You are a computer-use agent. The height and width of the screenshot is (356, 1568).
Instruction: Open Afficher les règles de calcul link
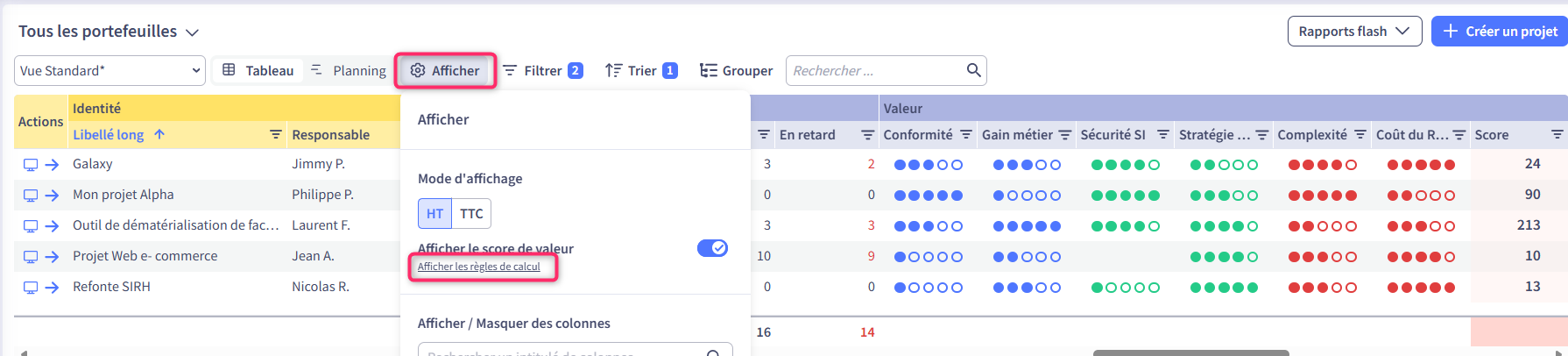coord(478,267)
